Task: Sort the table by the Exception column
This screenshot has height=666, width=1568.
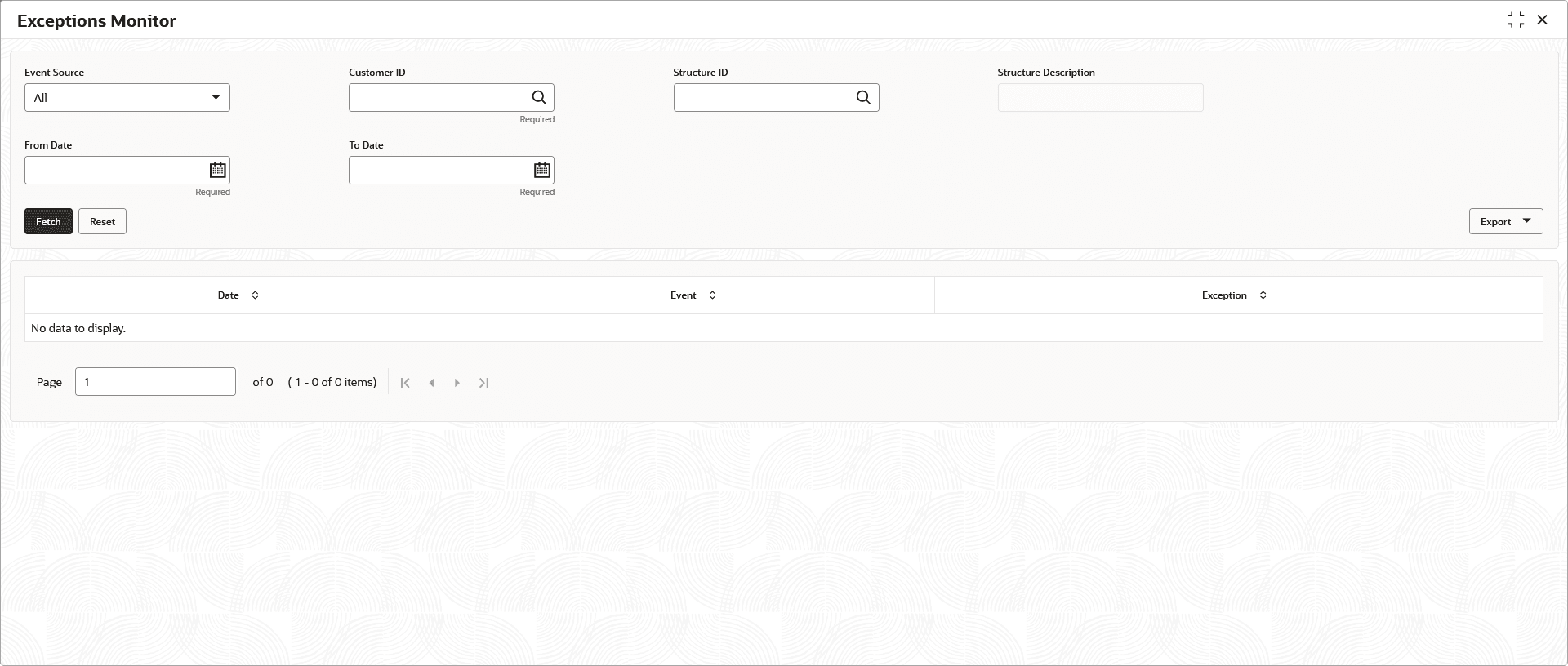Action: (x=1263, y=295)
